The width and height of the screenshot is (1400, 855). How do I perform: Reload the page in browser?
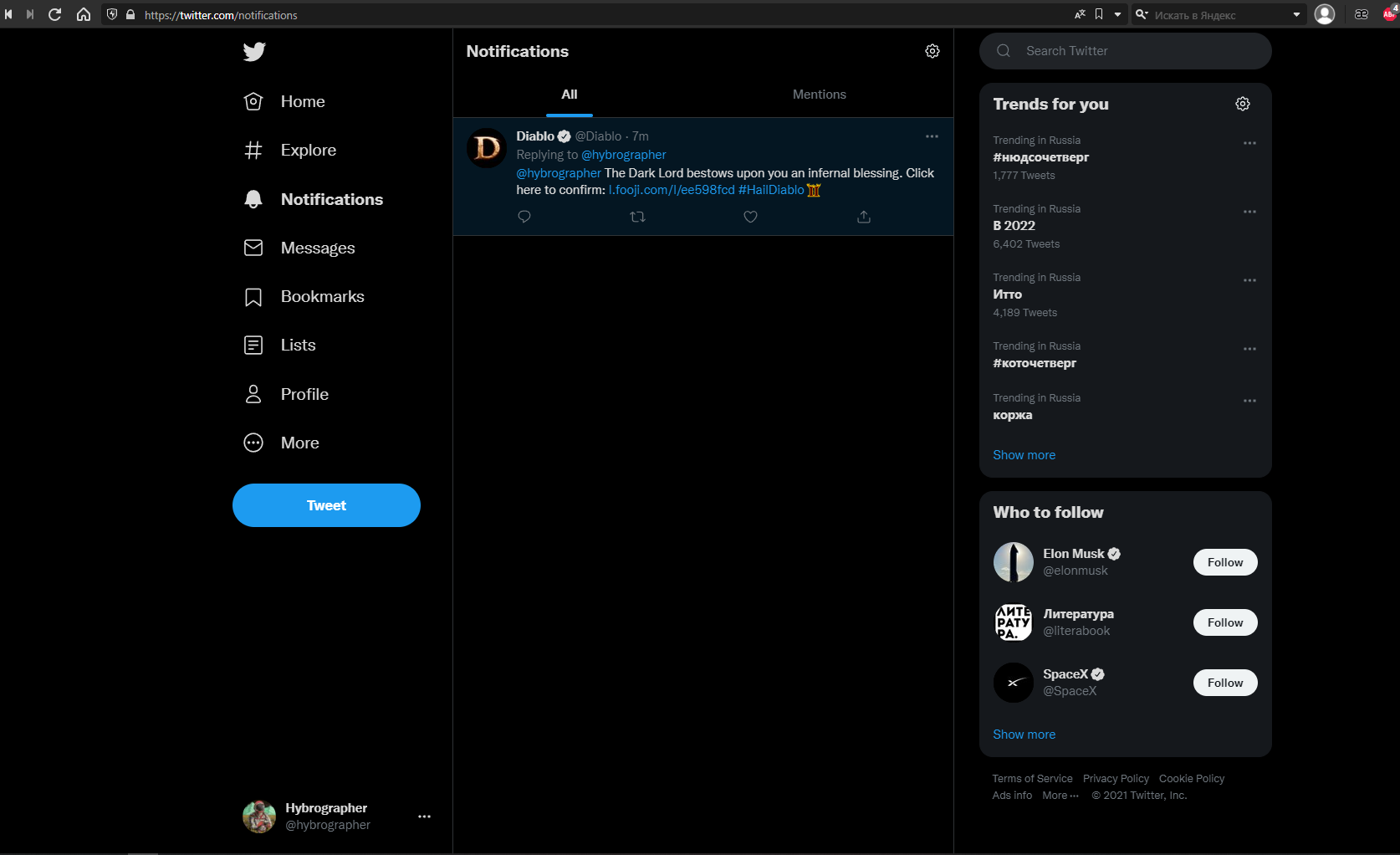pos(55,14)
